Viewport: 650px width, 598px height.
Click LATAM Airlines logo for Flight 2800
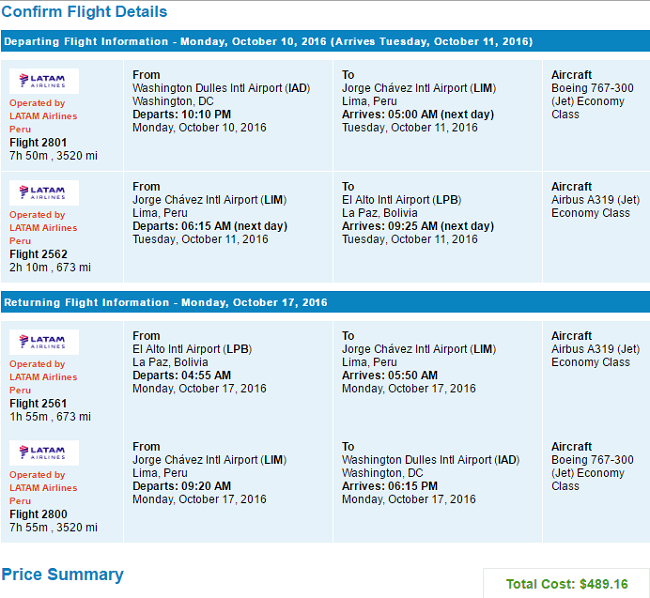44,453
